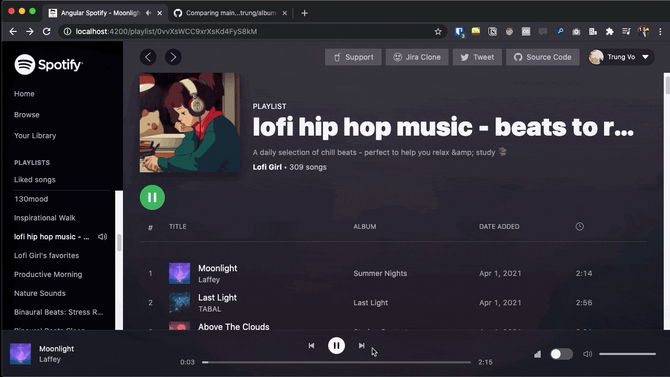Go back to the previous track

click(x=311, y=345)
